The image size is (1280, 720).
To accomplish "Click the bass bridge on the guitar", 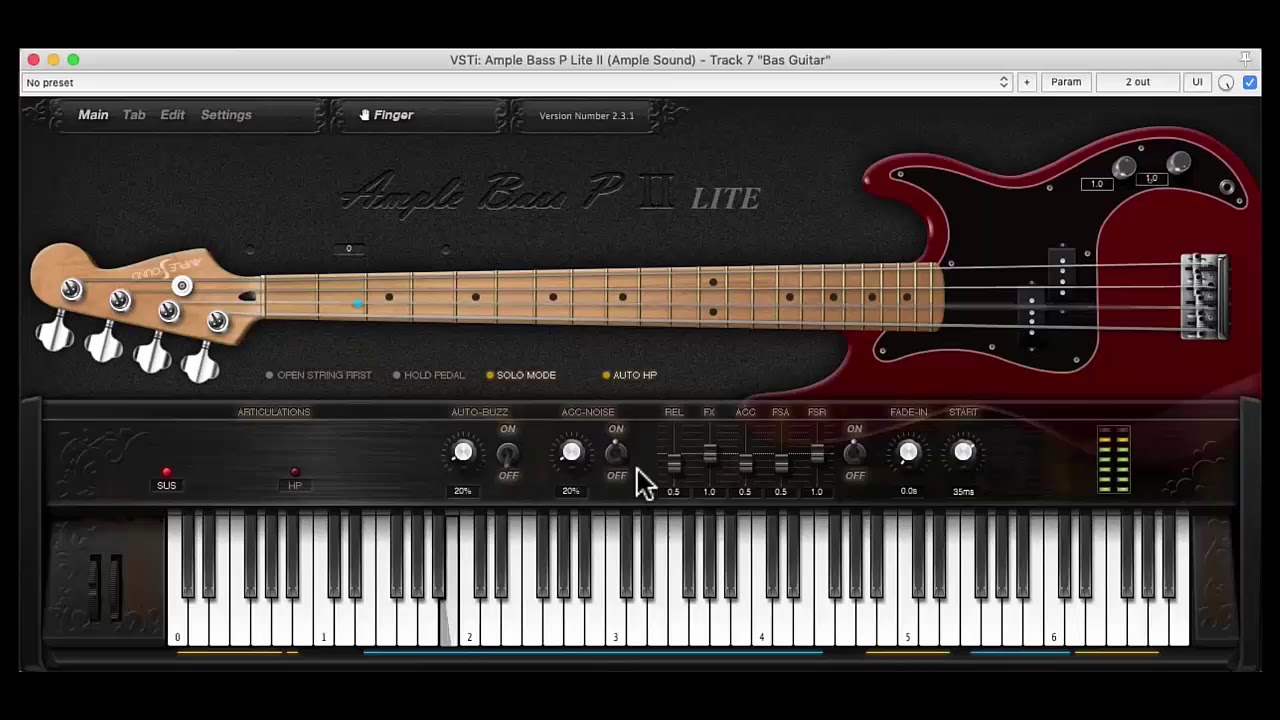I will coord(1204,296).
